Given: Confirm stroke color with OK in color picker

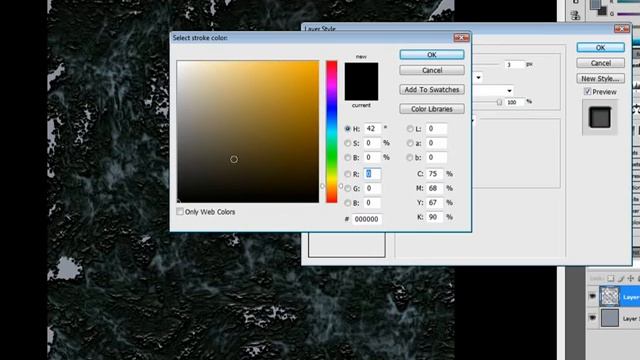Looking at the screenshot, I should pos(432,55).
